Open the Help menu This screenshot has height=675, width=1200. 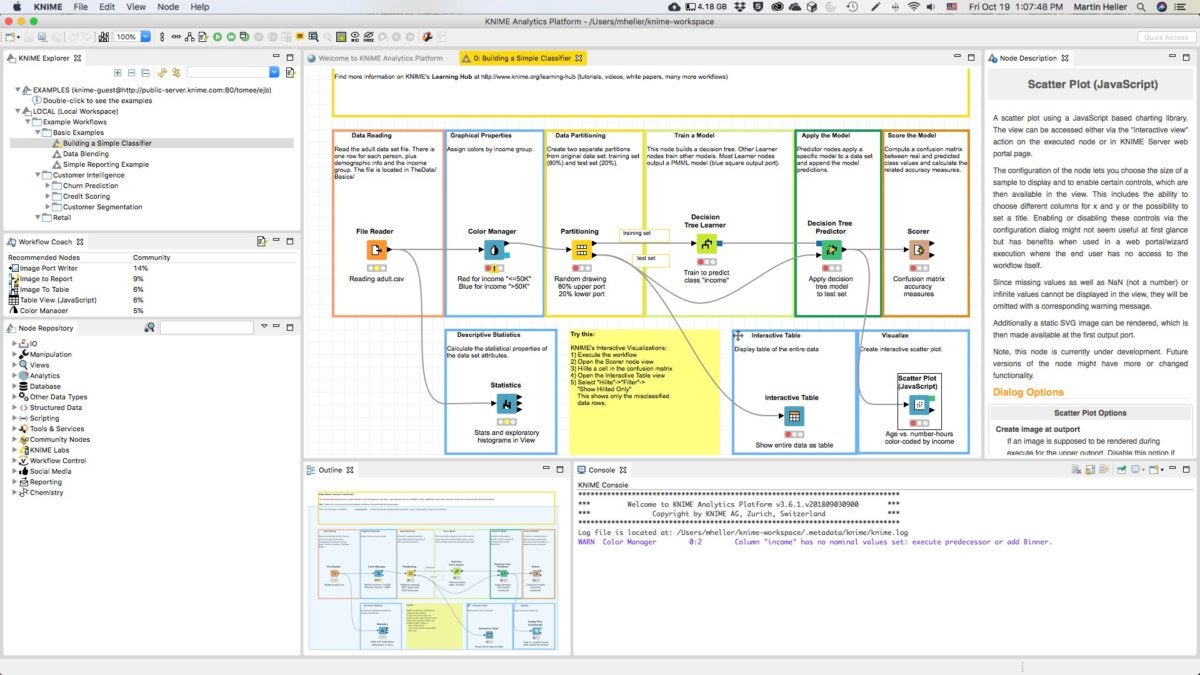200,6
